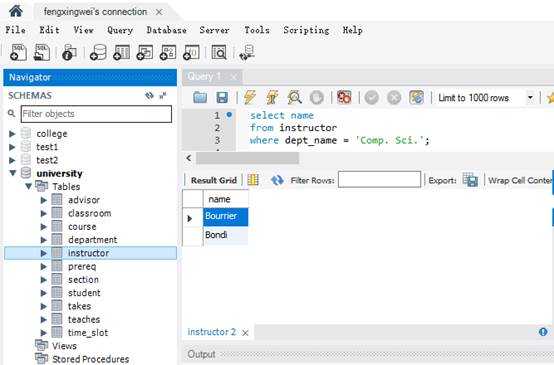This screenshot has width=554, height=365.
Task: Commit transaction check icon
Action: 372,97
